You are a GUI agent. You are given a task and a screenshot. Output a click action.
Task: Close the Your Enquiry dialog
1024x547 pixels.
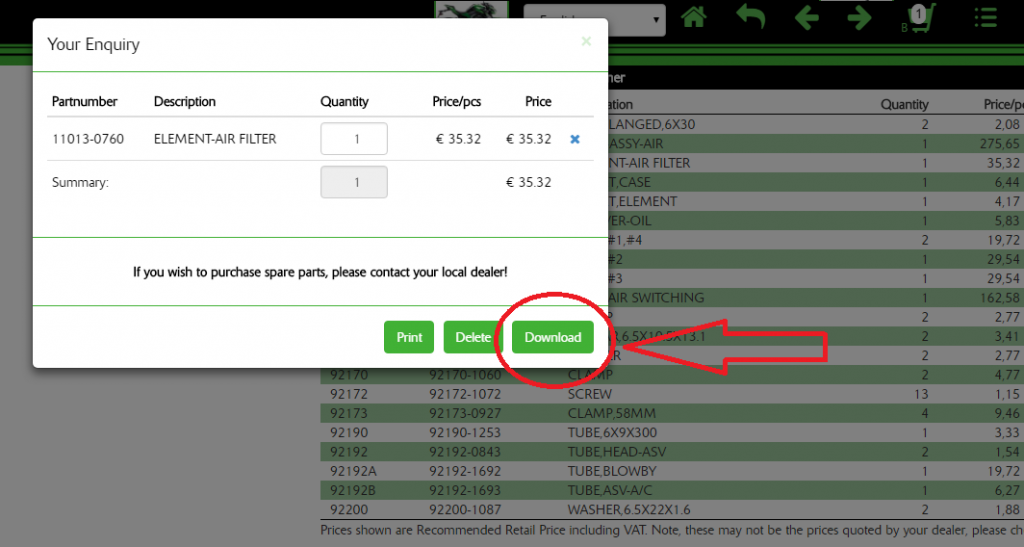click(586, 41)
